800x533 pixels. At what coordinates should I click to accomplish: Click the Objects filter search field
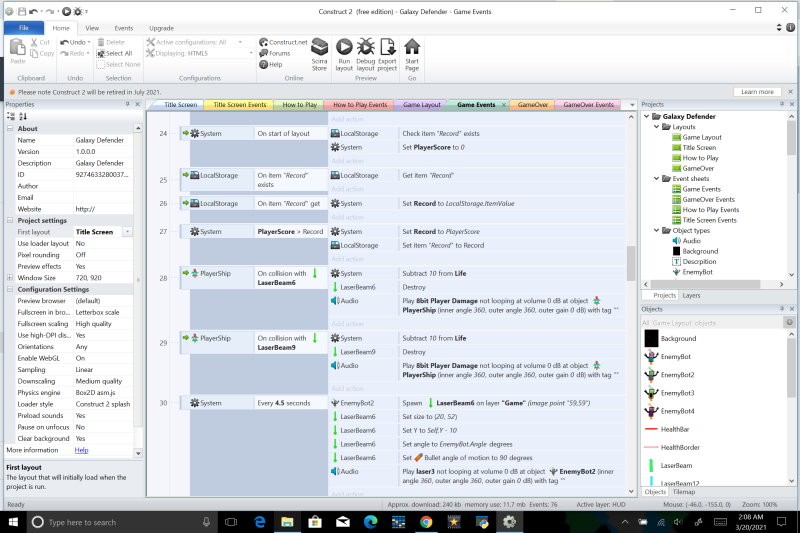pyautogui.click(x=711, y=323)
